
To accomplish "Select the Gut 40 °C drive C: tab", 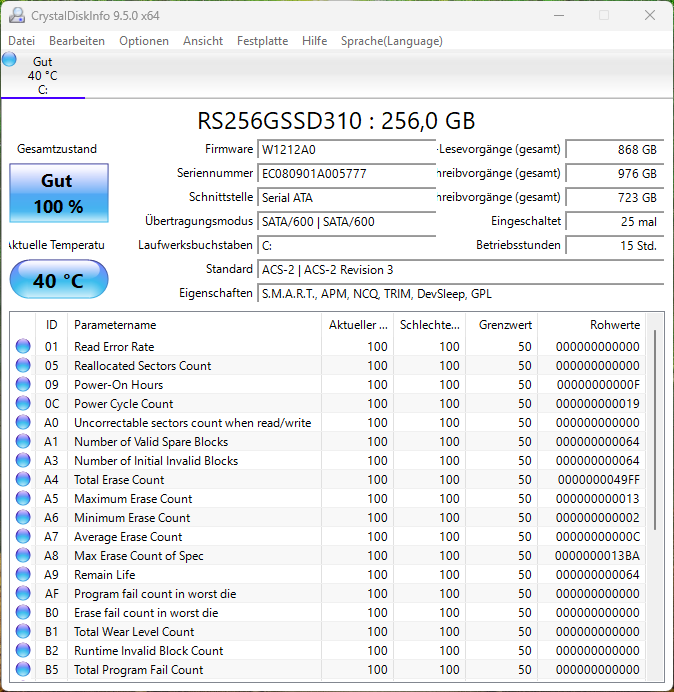I will tap(42, 76).
